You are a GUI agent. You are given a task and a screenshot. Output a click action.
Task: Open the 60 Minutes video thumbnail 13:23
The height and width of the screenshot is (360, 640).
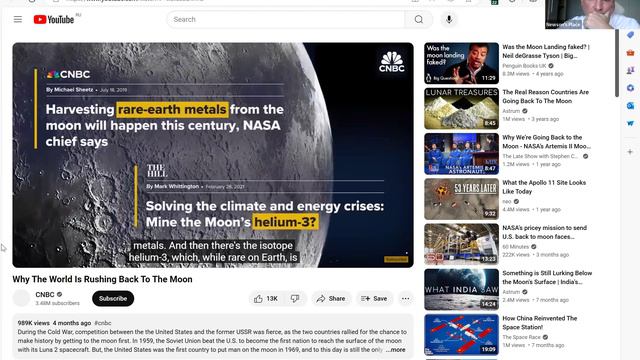click(461, 244)
